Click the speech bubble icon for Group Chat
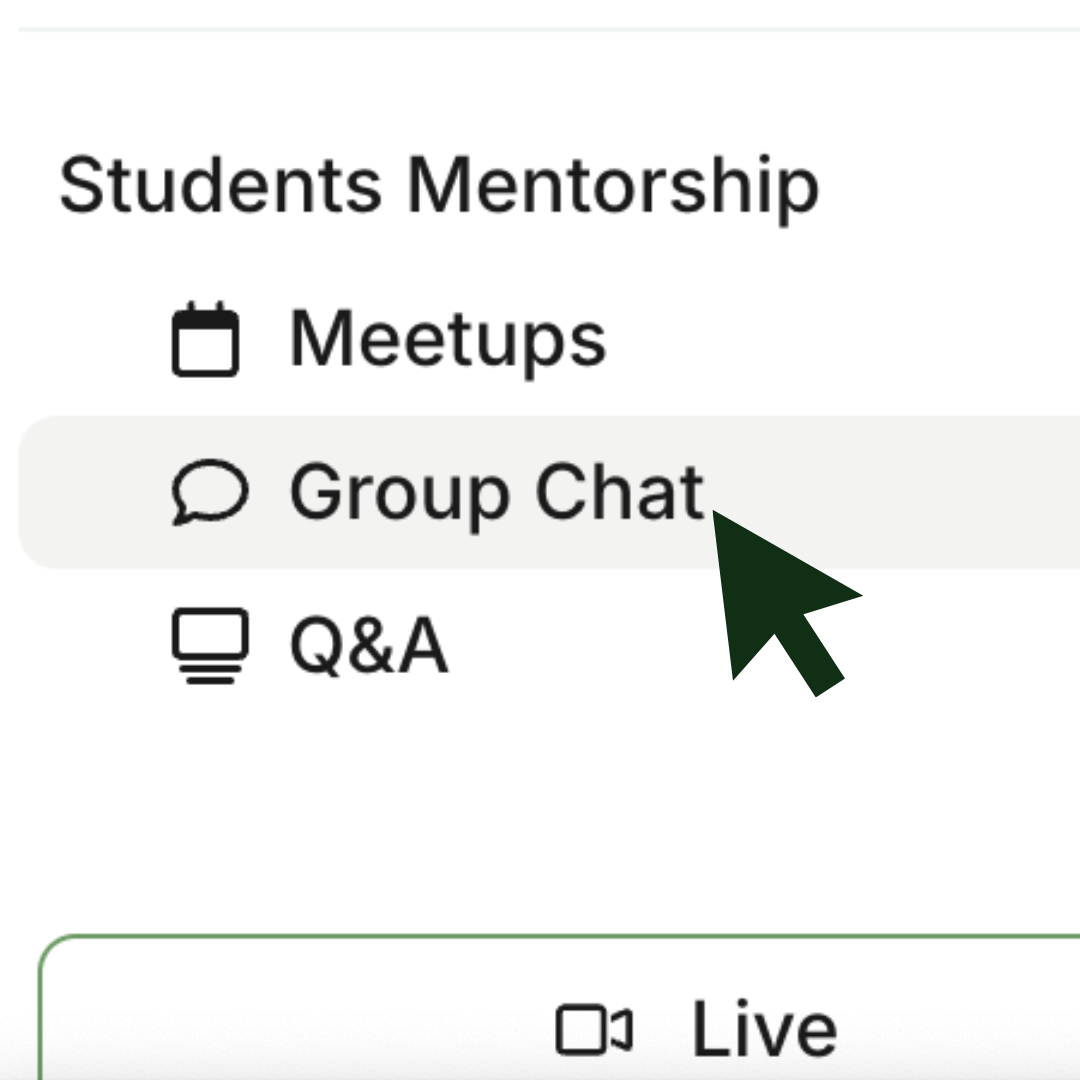Image resolution: width=1080 pixels, height=1080 pixels. 209,494
